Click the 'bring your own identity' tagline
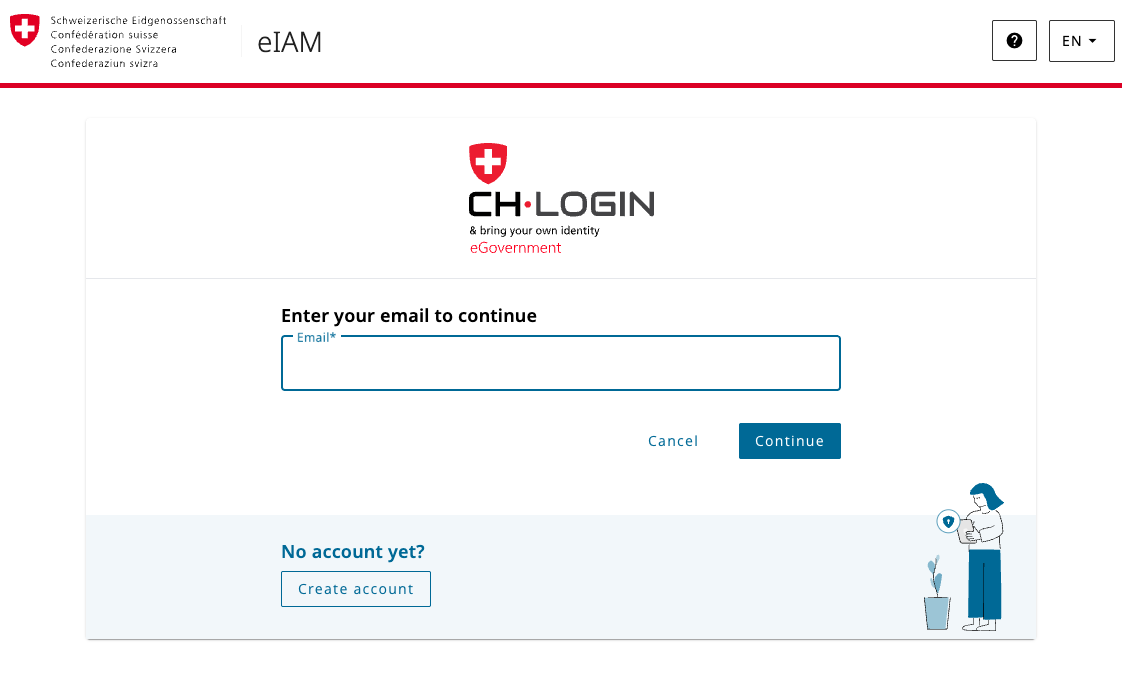 [x=534, y=230]
